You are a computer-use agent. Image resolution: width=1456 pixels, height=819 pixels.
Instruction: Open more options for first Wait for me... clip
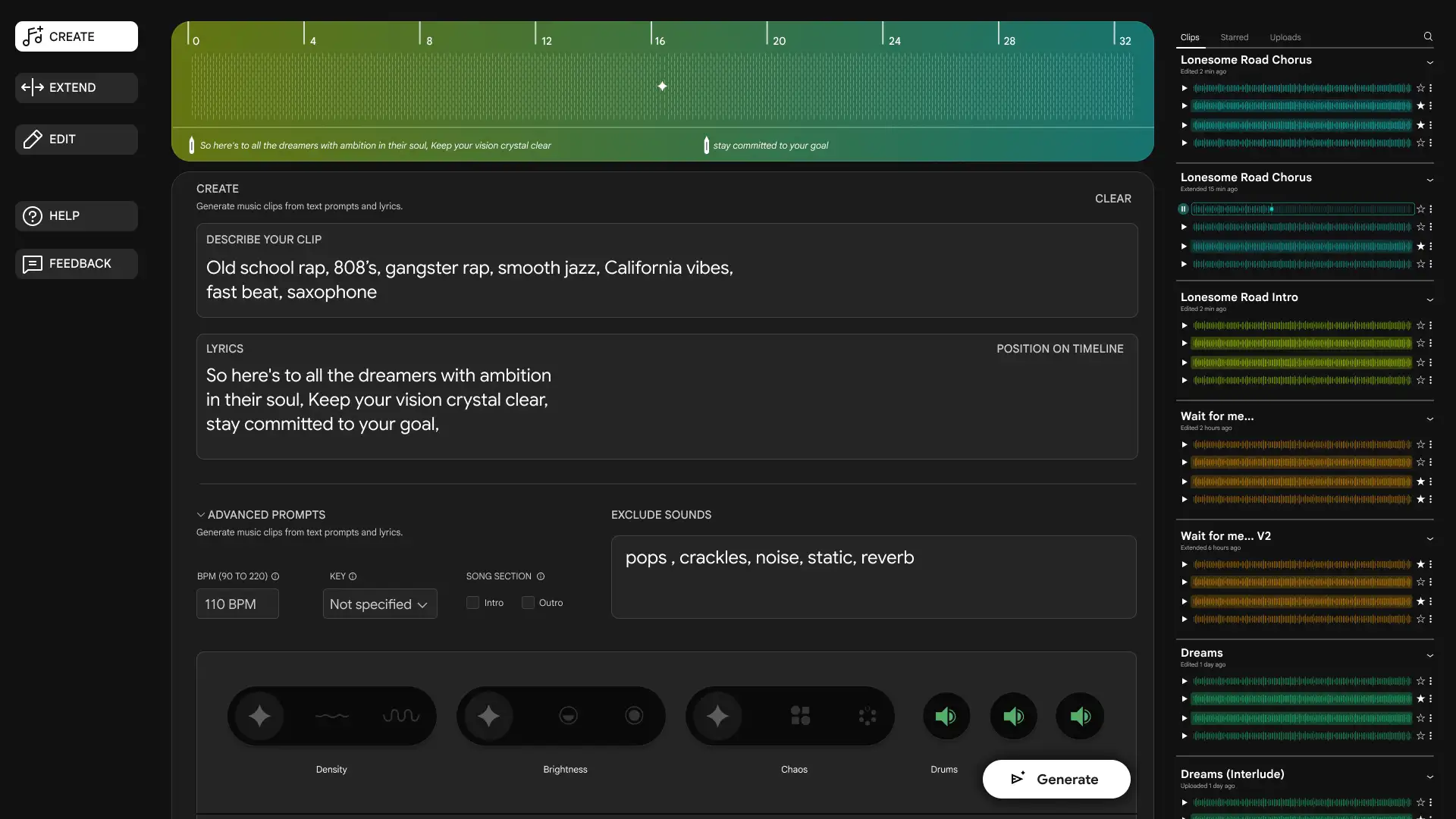tap(1430, 445)
